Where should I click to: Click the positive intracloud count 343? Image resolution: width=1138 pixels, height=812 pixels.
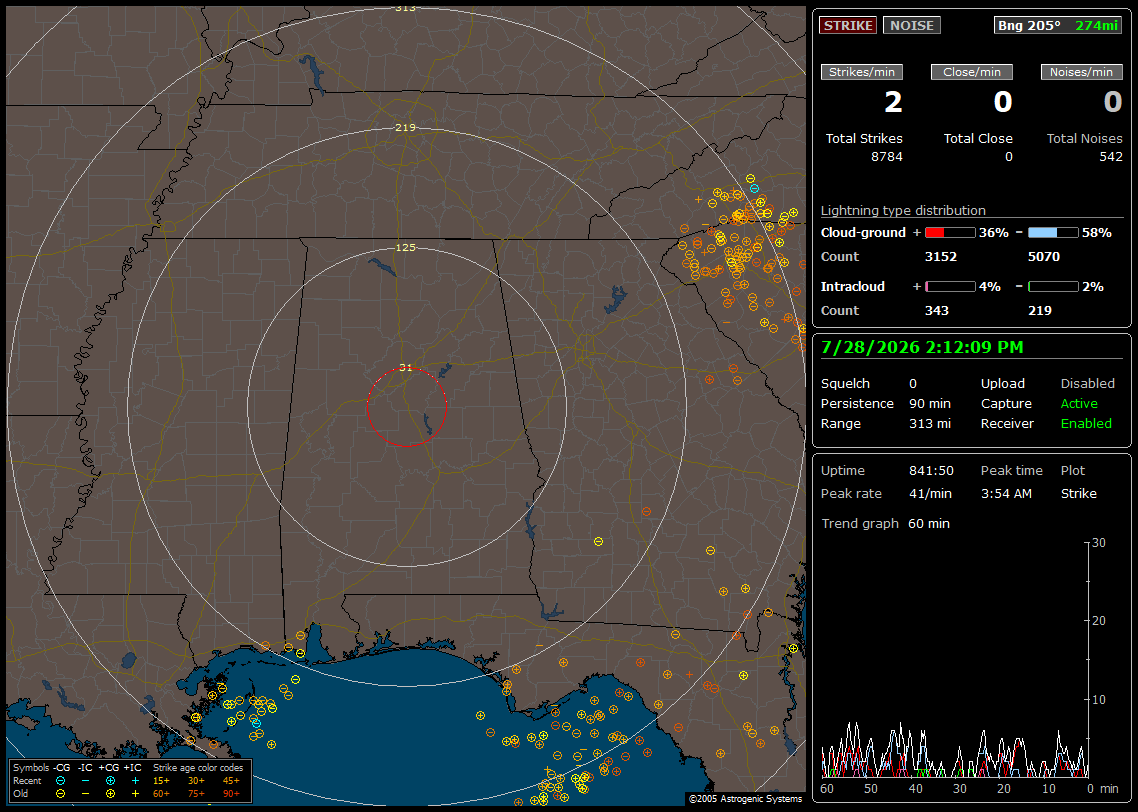click(936, 311)
